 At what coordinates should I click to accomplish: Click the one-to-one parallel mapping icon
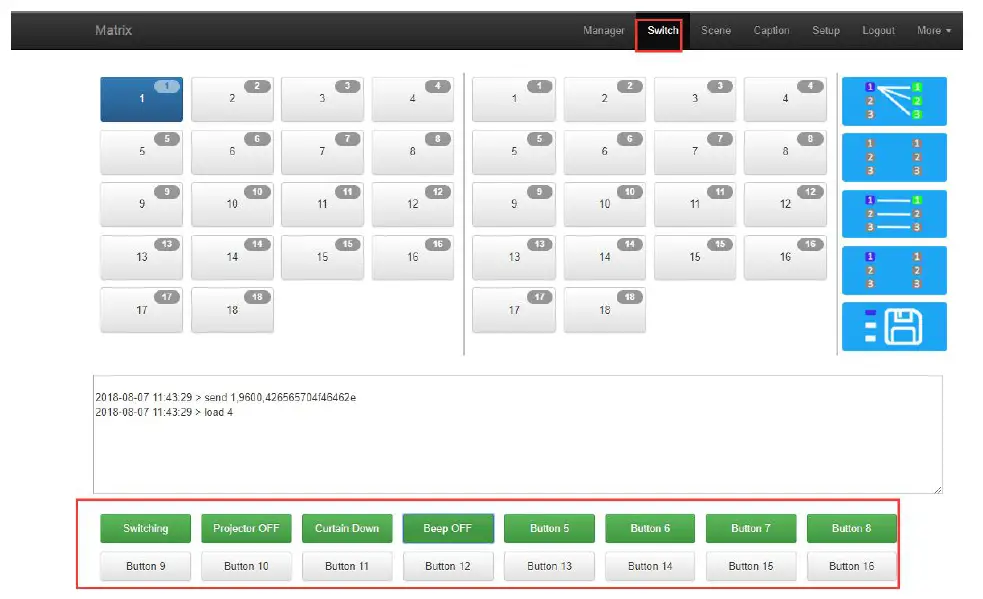click(894, 214)
